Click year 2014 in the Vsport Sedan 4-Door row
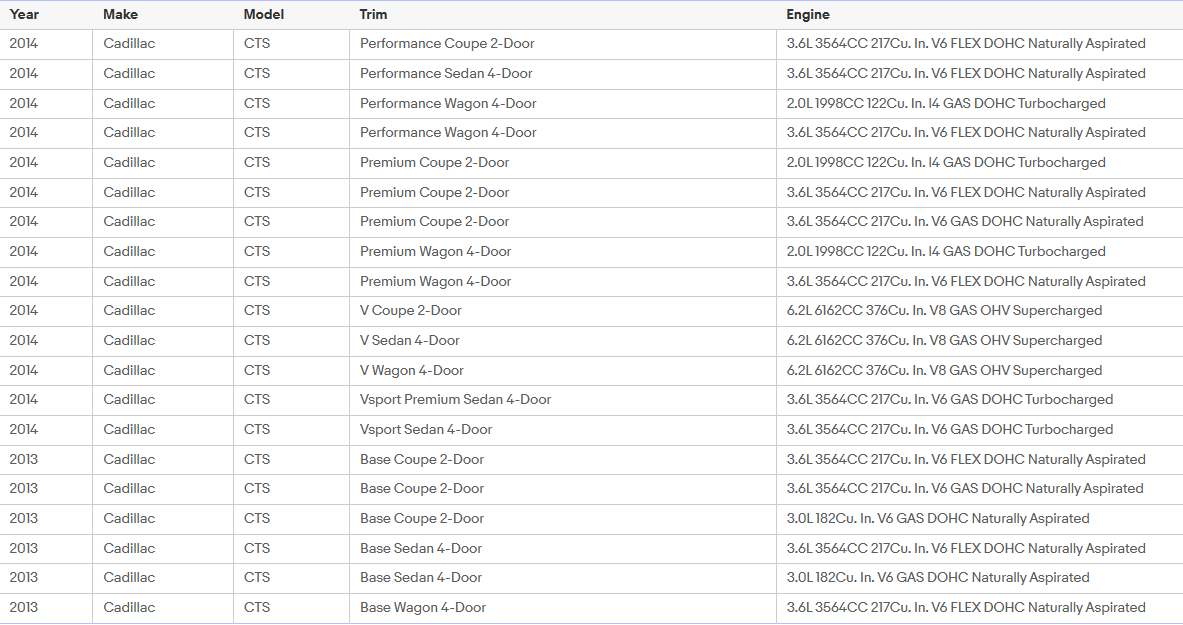1183x625 pixels. (23, 429)
